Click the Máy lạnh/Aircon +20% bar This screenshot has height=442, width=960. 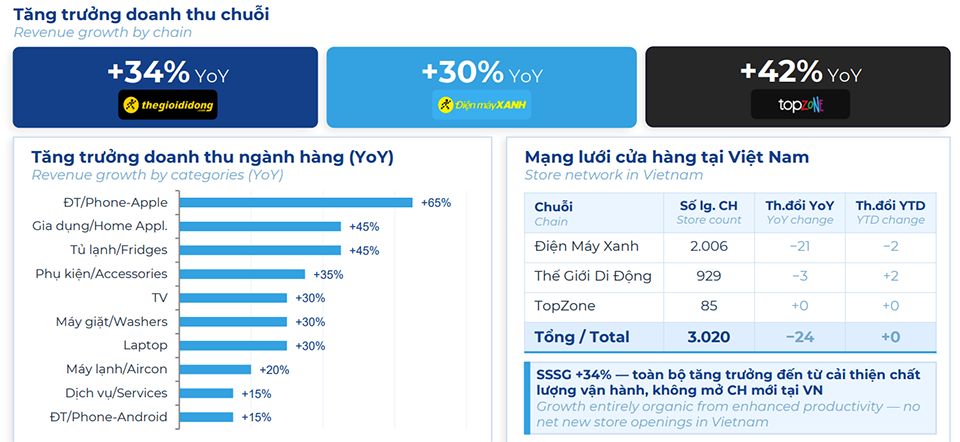click(220, 370)
